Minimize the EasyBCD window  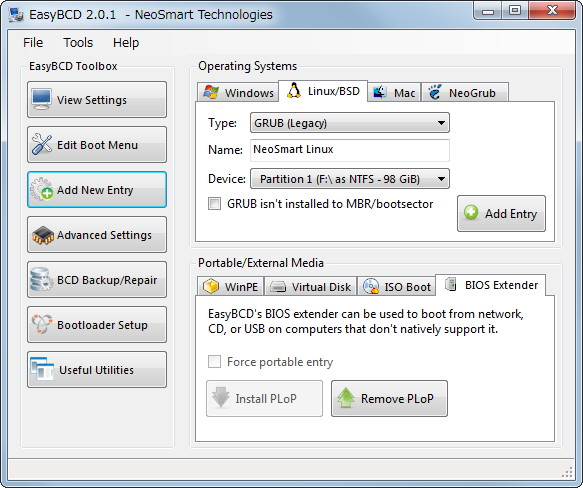tap(487, 10)
